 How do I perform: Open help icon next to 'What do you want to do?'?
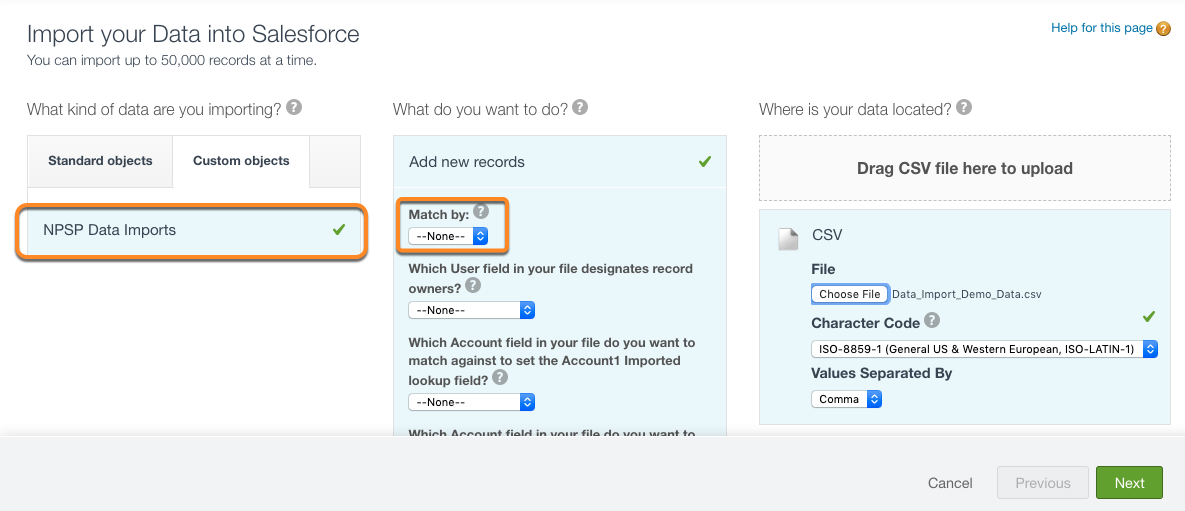[580, 107]
